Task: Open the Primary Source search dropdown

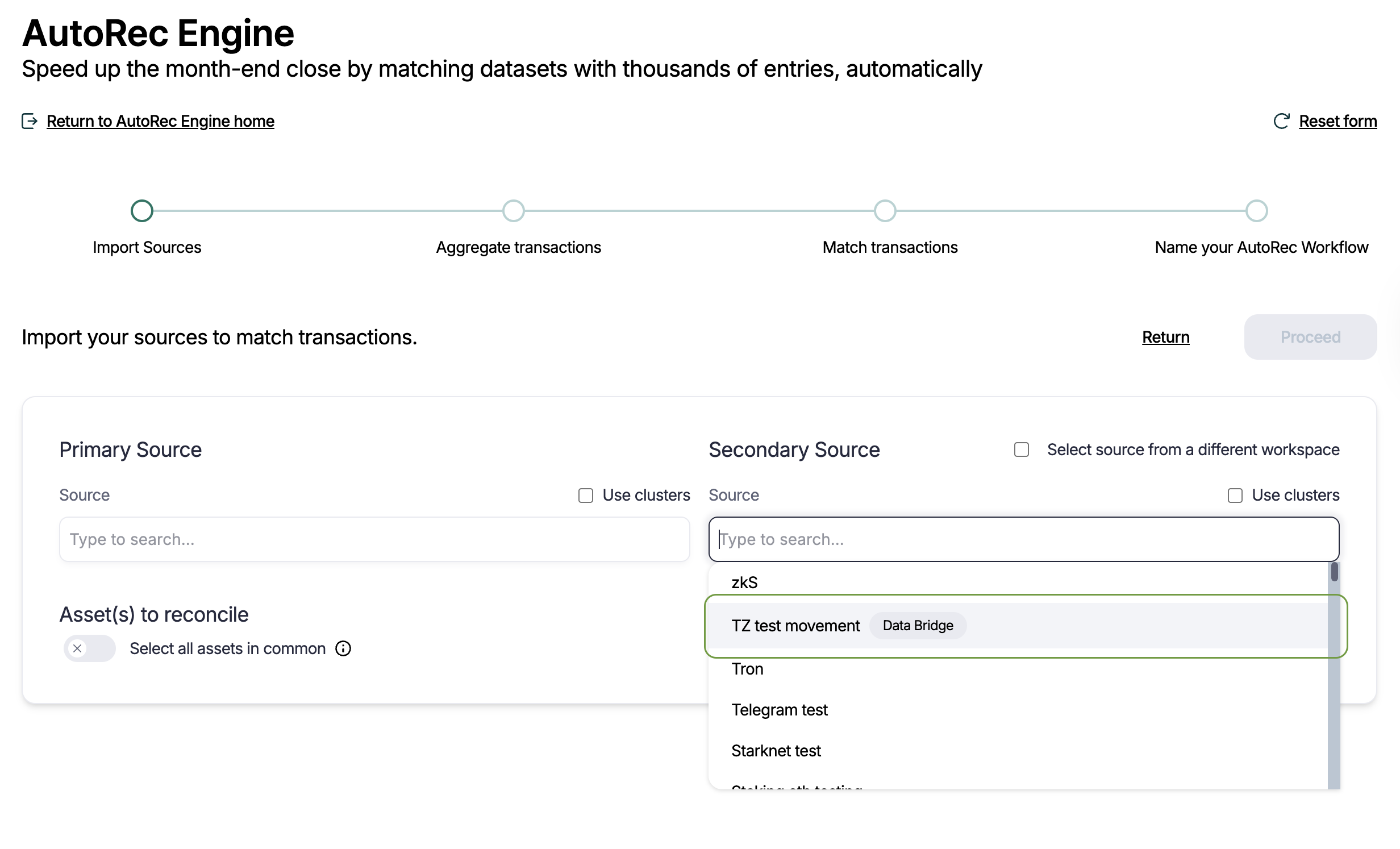Action: tap(374, 539)
